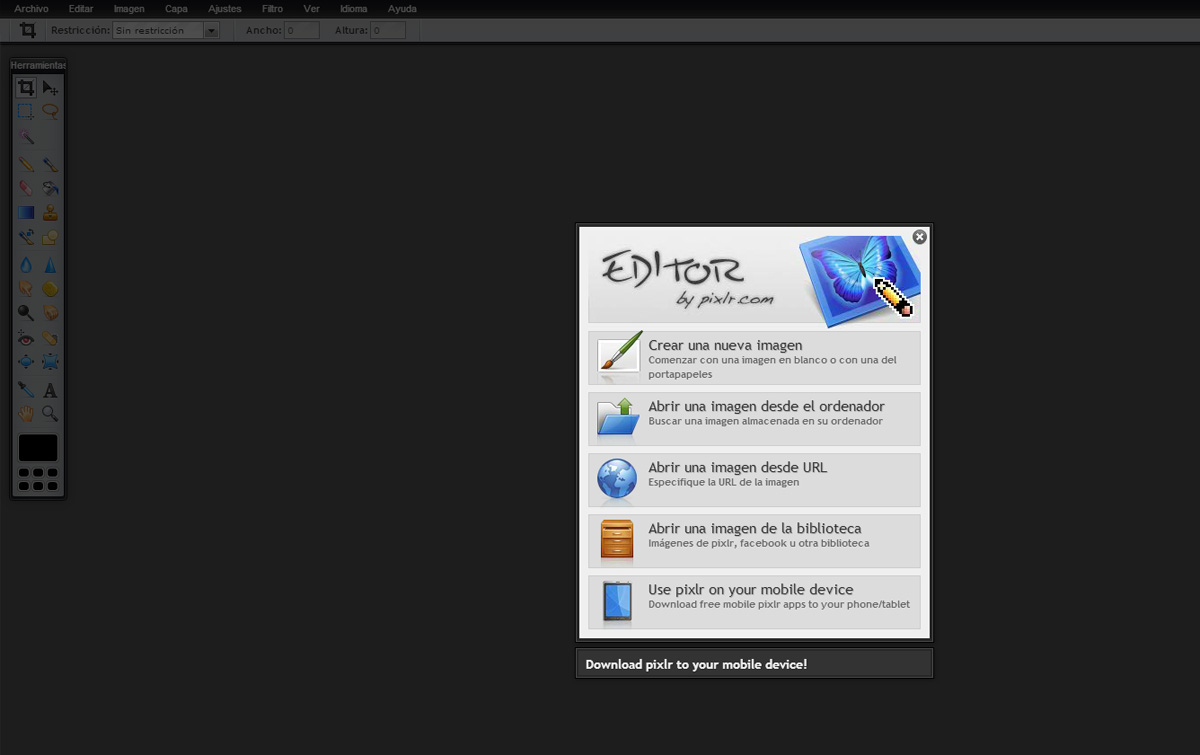Select the Clone Stamp tool
The width and height of the screenshot is (1200, 755).
coord(50,213)
